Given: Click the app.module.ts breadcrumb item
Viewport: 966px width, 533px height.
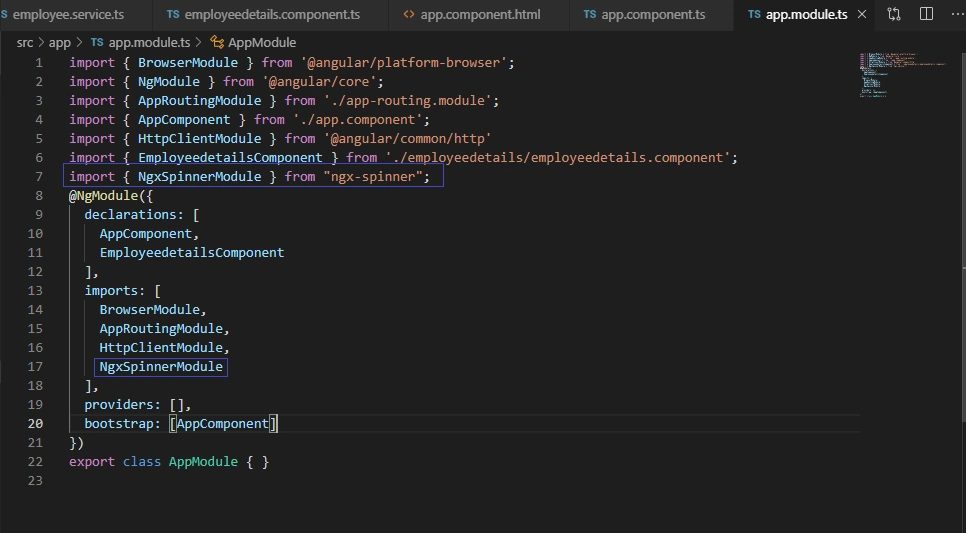Looking at the screenshot, I should click(149, 43).
